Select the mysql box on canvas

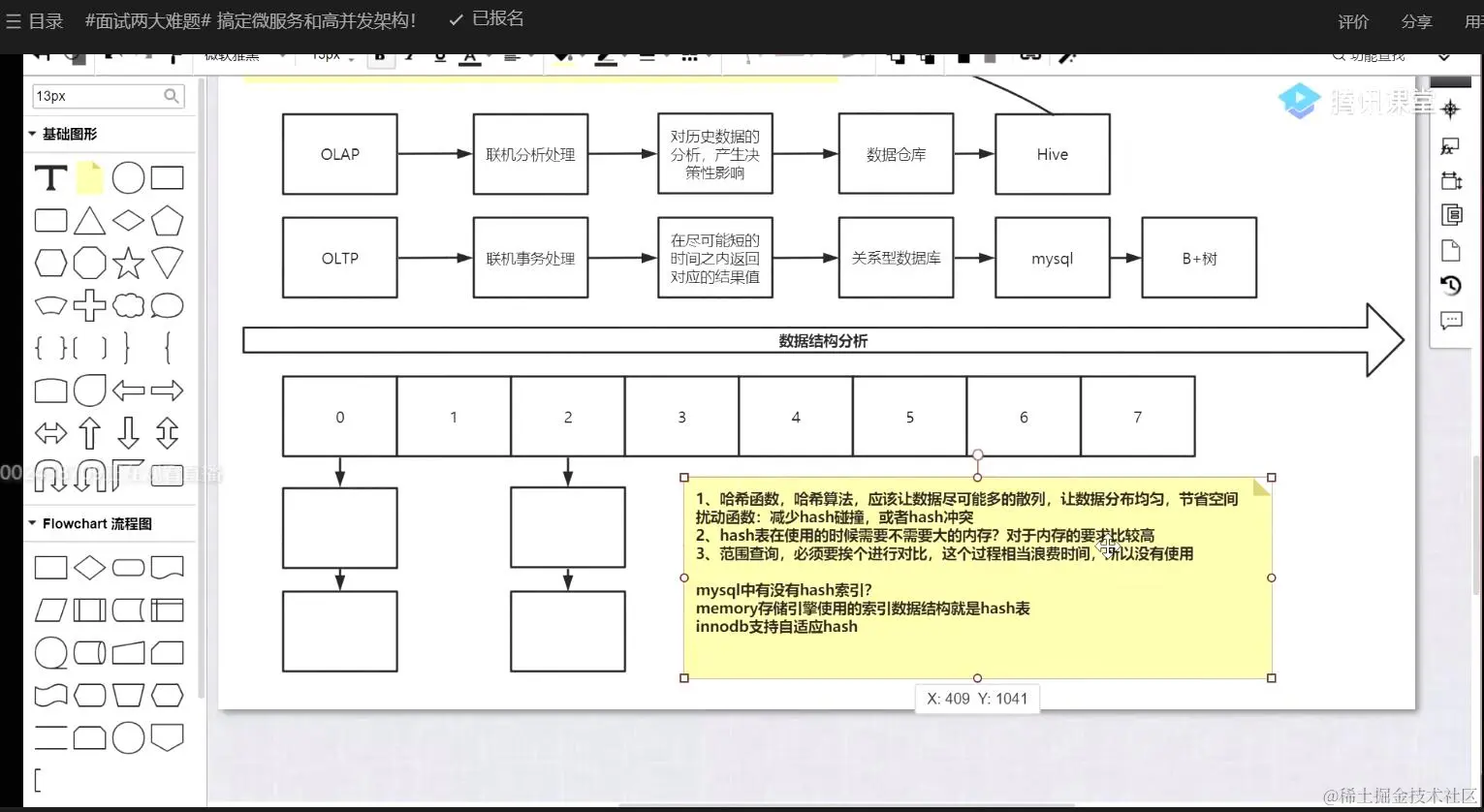(1052, 258)
